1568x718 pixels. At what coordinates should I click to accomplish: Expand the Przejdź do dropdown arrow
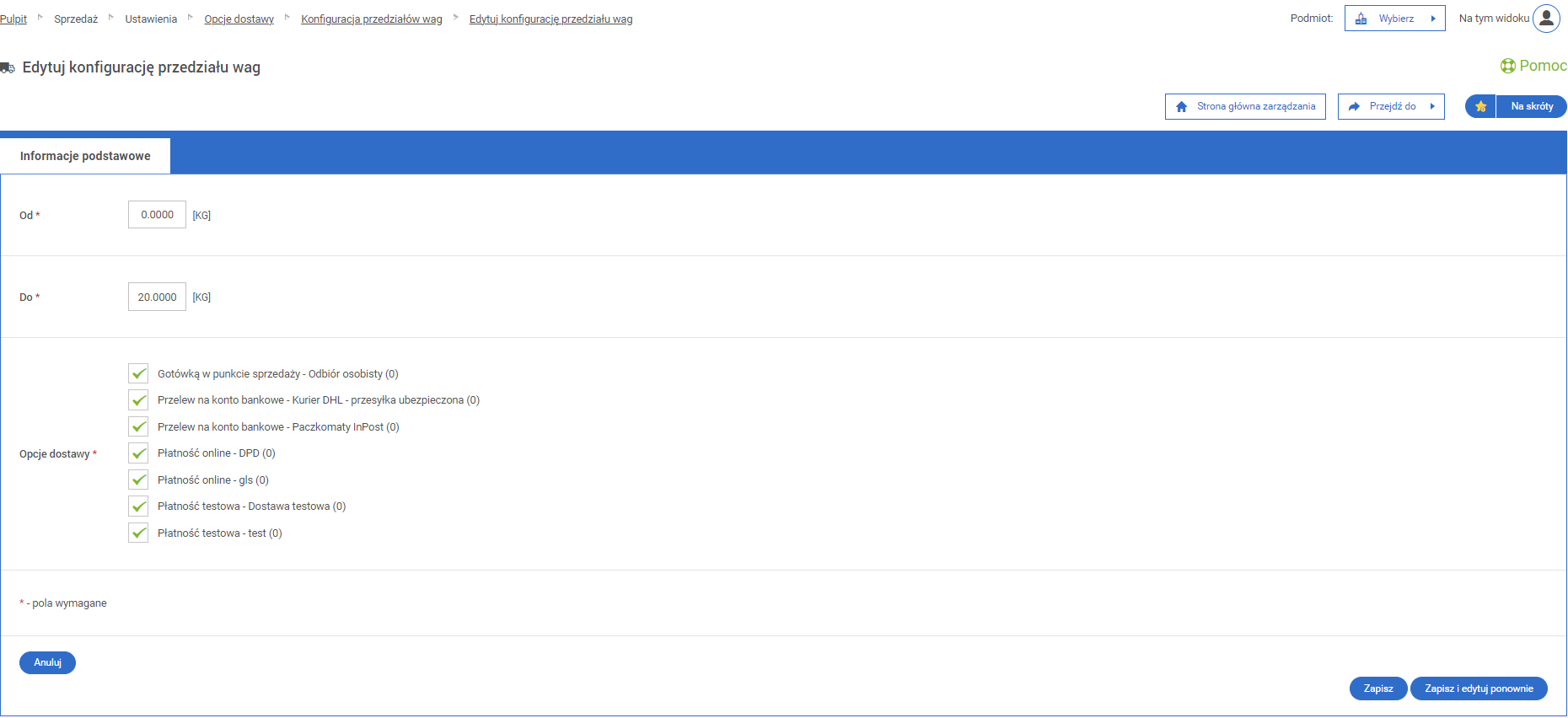pyautogui.click(x=1432, y=107)
